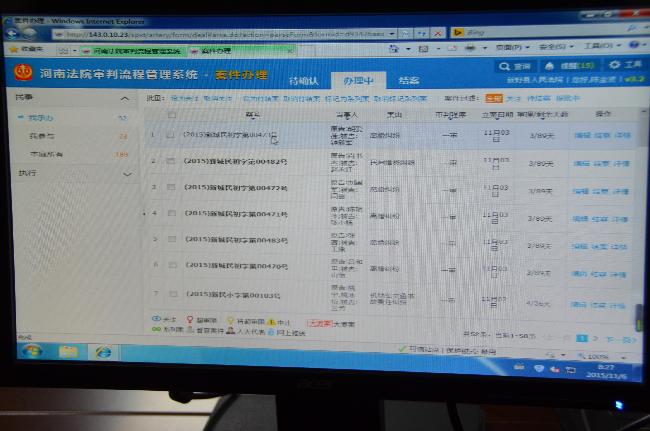This screenshot has height=431, width=650.
Task: Click the Bing search magnifier icon
Action: [x=632, y=28]
